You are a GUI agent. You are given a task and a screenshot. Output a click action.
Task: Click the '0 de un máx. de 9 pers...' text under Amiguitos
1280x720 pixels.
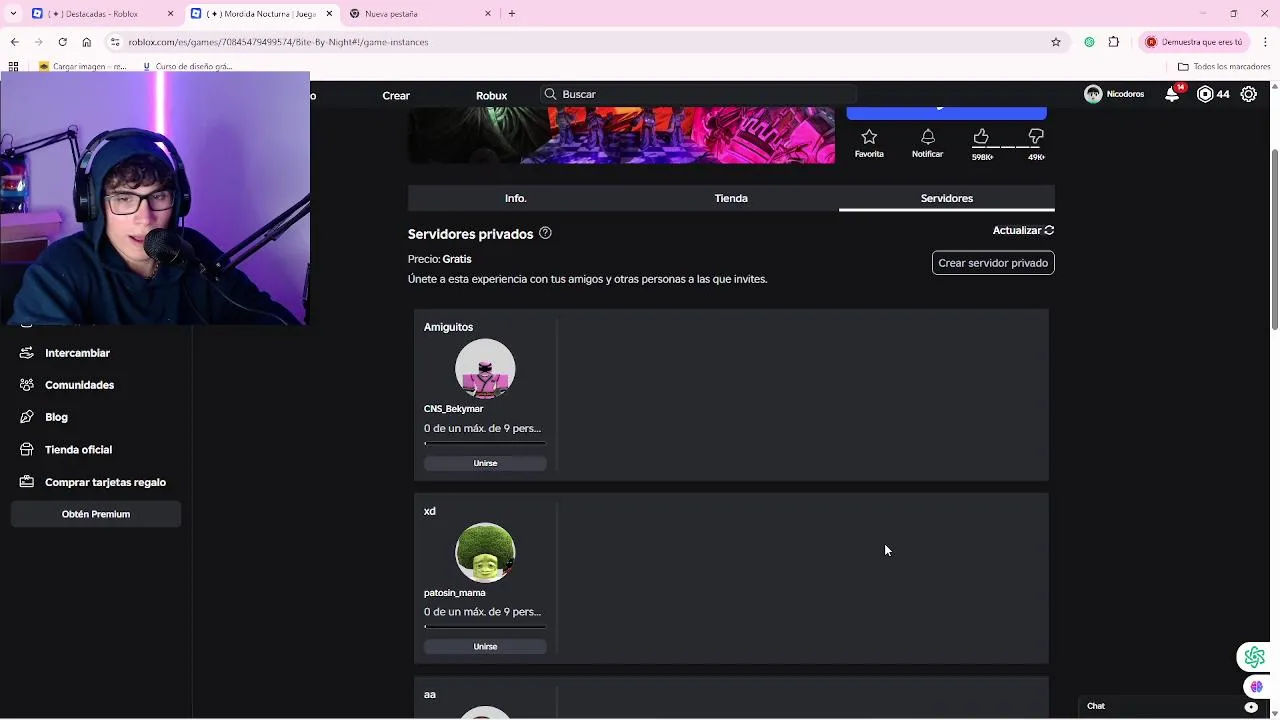click(482, 428)
